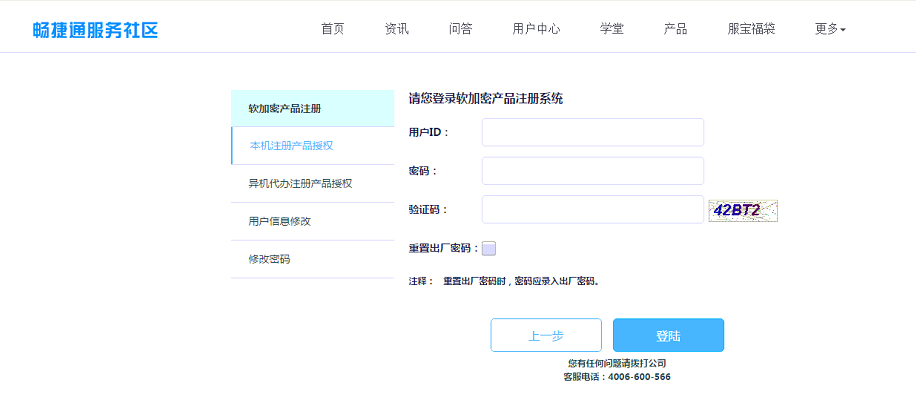
Task: Select 学堂 in the top menu
Action: click(612, 29)
